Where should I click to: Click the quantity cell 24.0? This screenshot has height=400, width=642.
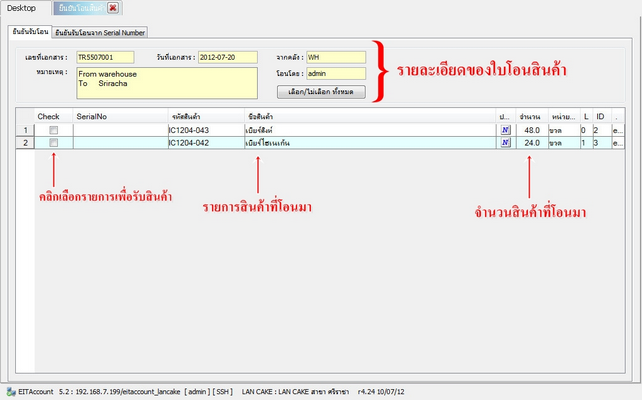(532, 142)
